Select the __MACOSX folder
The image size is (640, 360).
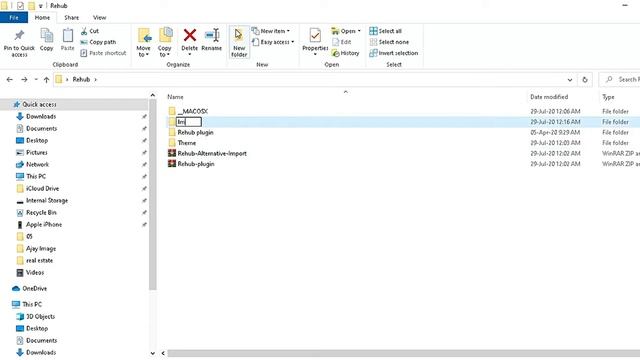(x=193, y=111)
